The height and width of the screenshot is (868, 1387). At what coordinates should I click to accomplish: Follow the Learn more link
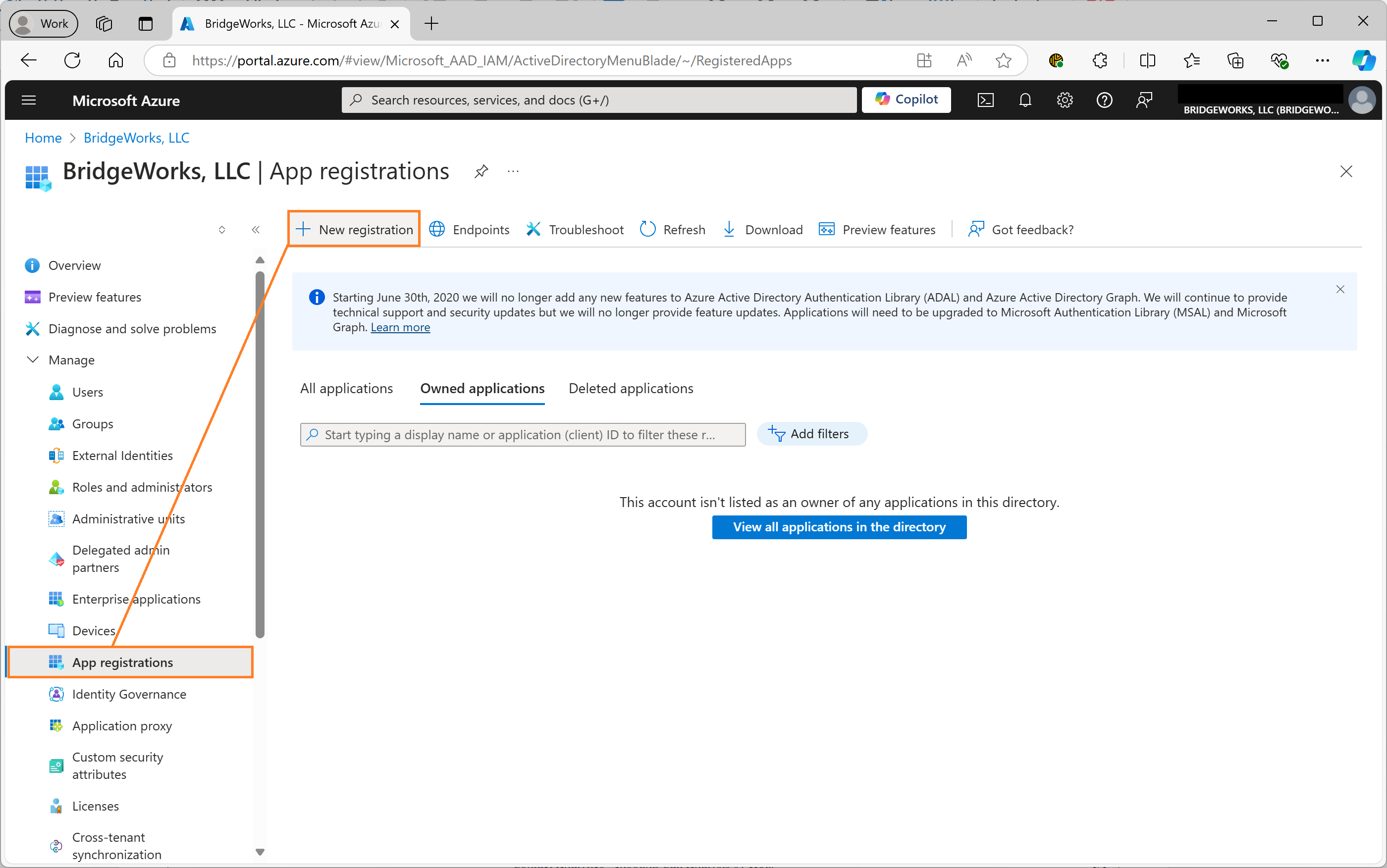400,327
